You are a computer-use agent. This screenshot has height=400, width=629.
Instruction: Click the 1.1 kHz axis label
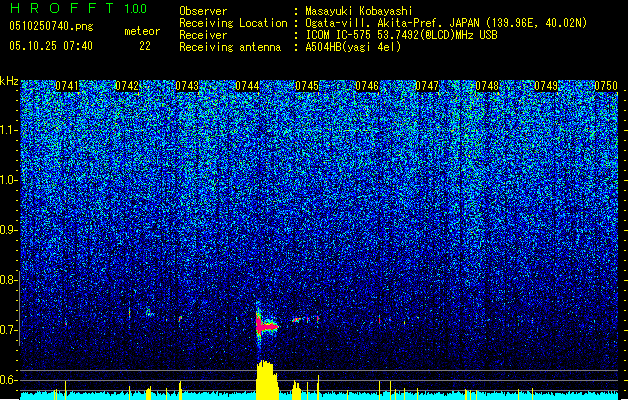tap(9, 130)
